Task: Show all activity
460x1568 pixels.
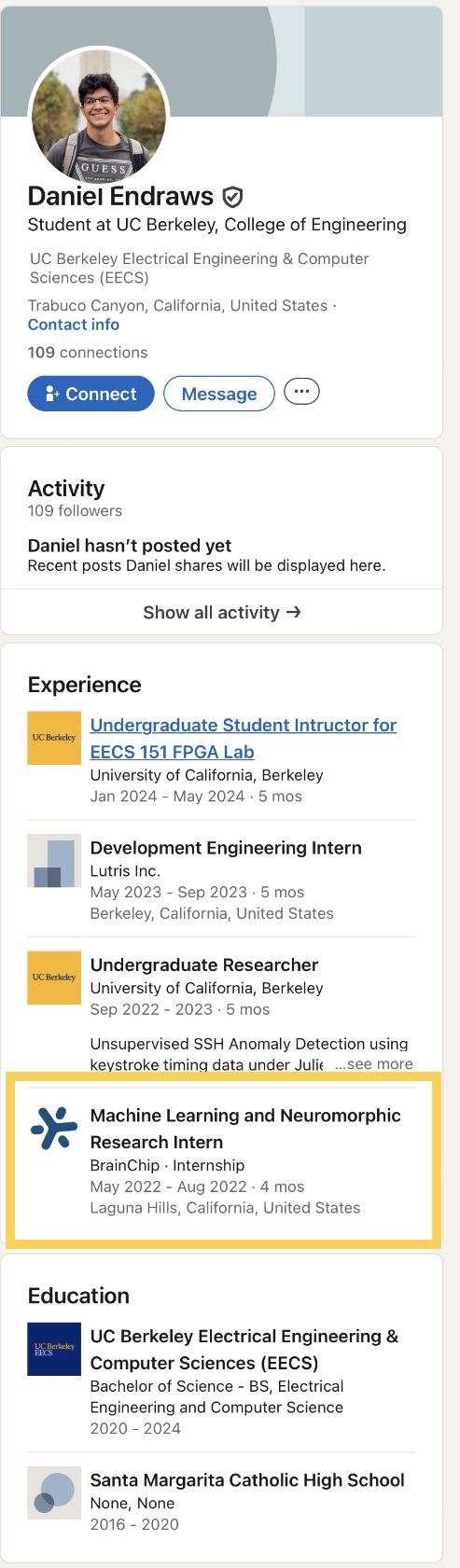Action: (222, 612)
